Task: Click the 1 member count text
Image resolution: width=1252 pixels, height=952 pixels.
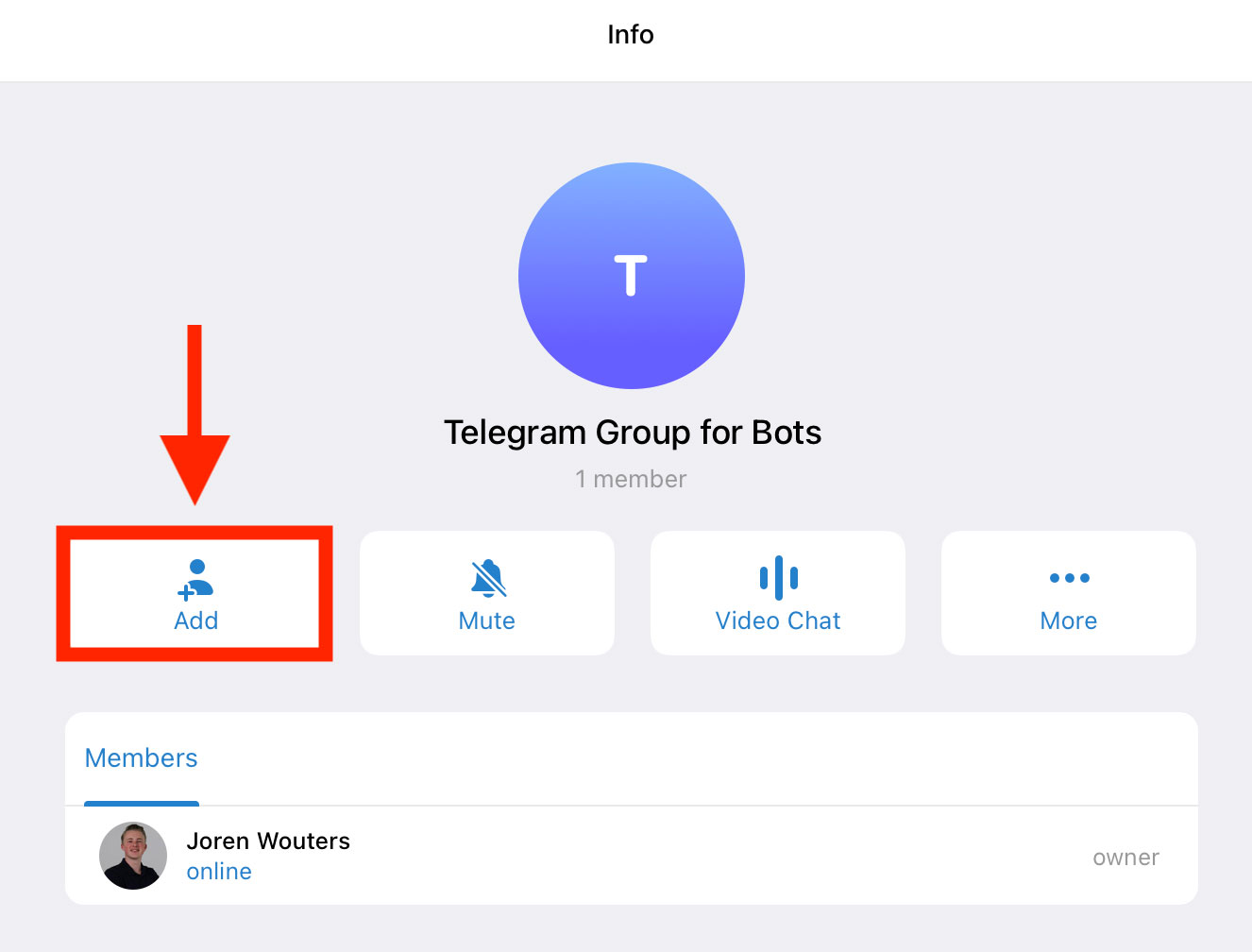Action: tap(631, 479)
